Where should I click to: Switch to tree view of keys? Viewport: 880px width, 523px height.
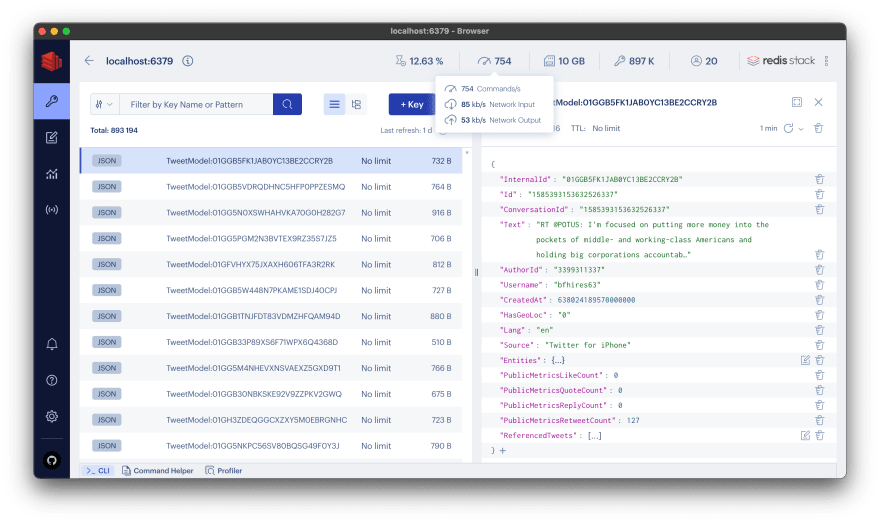coord(356,104)
